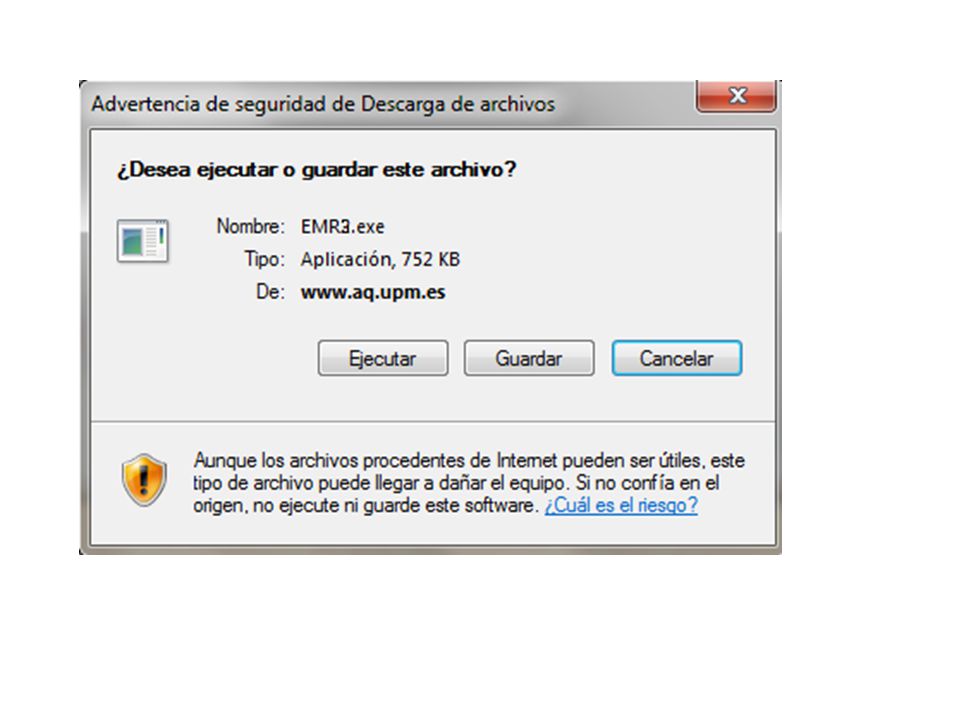960x720 pixels.
Task: Click the EMR3.exe application file icon
Action: pyautogui.click(x=143, y=241)
